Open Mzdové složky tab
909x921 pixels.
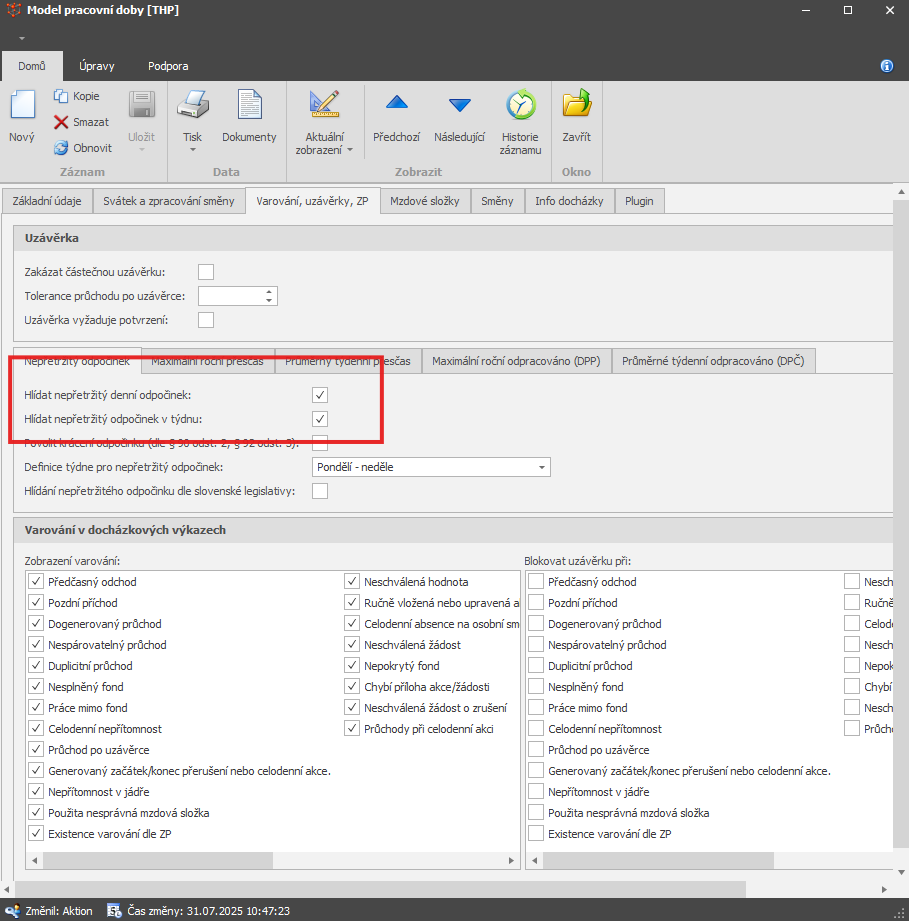tap(425, 201)
